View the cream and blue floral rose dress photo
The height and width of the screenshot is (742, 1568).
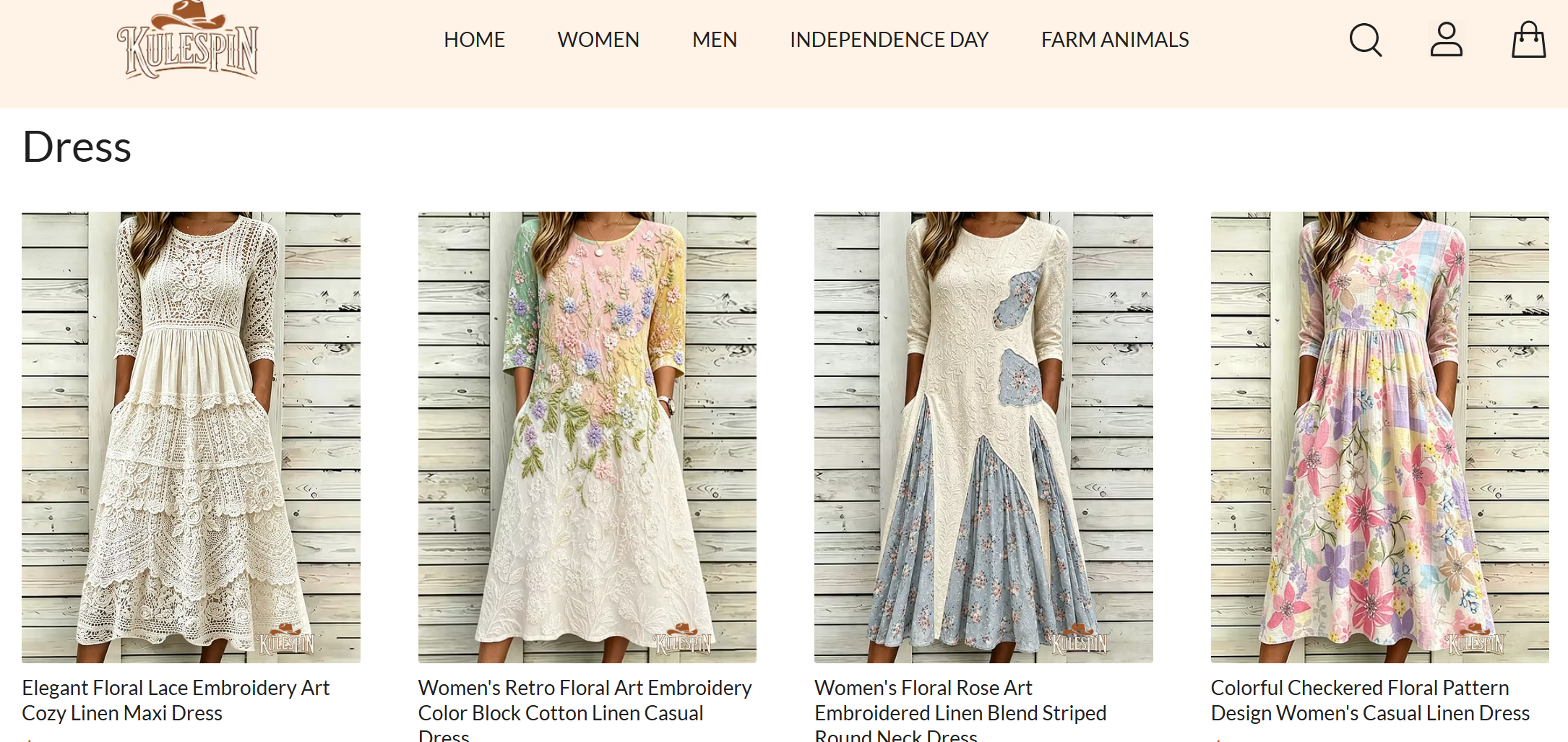pos(983,437)
